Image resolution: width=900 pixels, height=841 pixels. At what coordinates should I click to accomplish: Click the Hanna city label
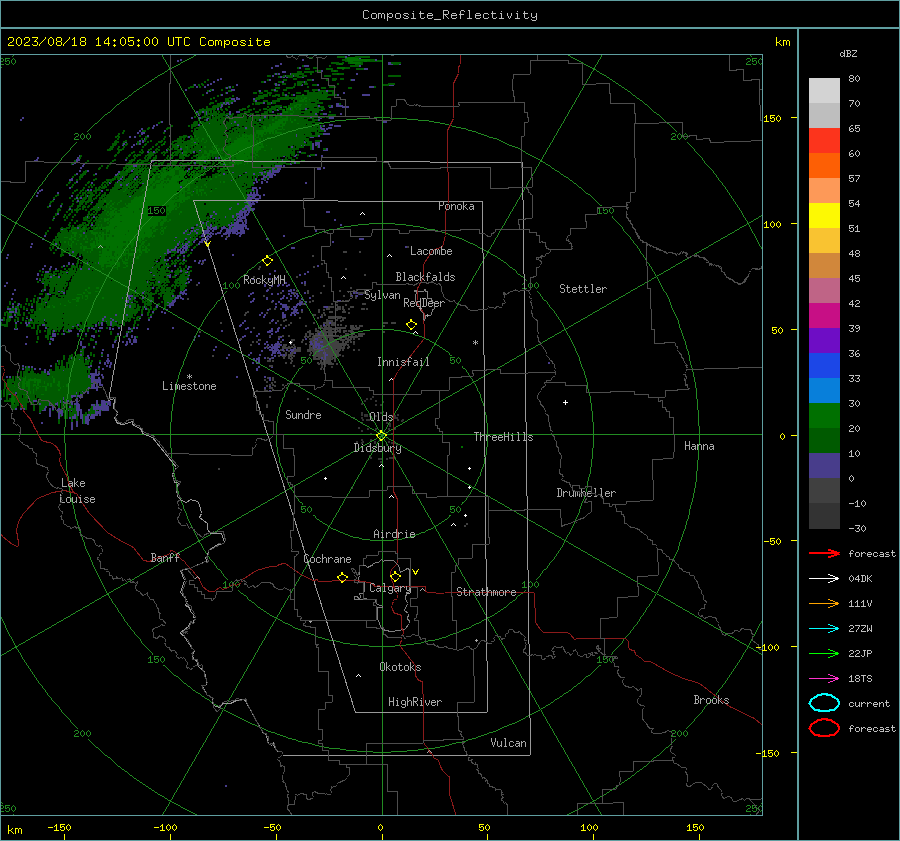[x=699, y=446]
